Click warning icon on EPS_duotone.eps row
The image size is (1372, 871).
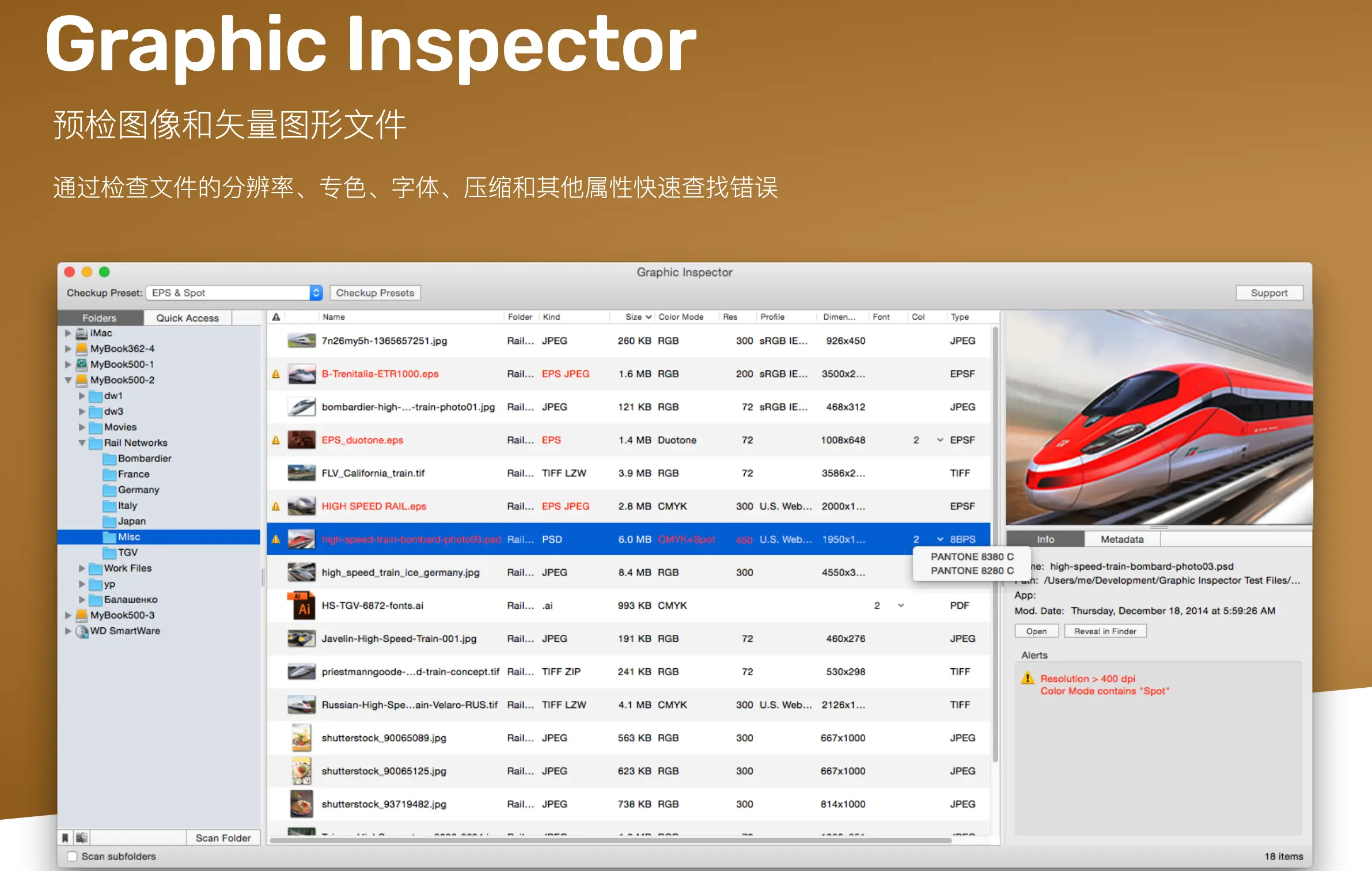coord(276,440)
